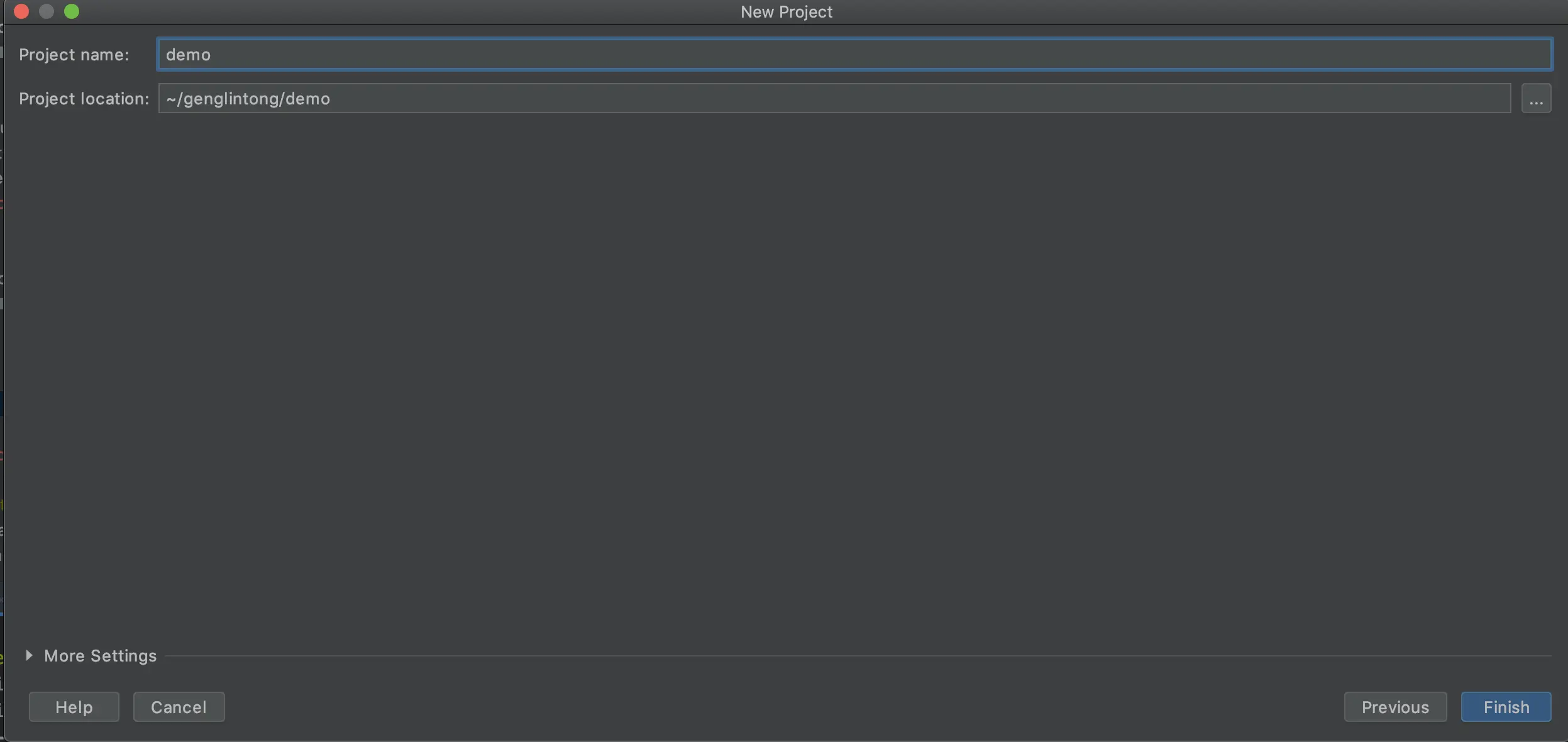Click the word 'demo' in the name field
1568x742 pixels.
pos(188,55)
